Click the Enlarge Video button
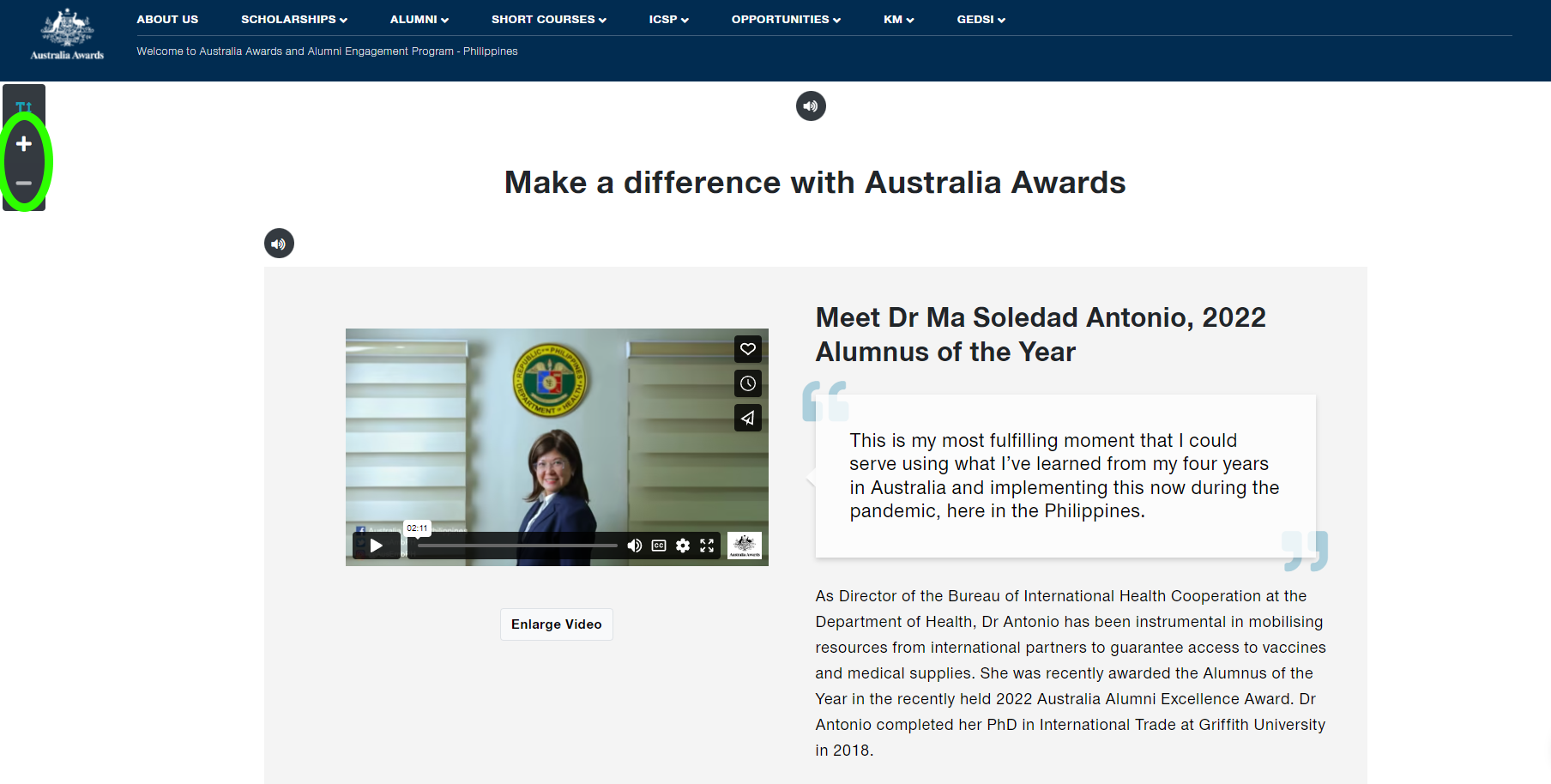The width and height of the screenshot is (1551, 784). [557, 624]
